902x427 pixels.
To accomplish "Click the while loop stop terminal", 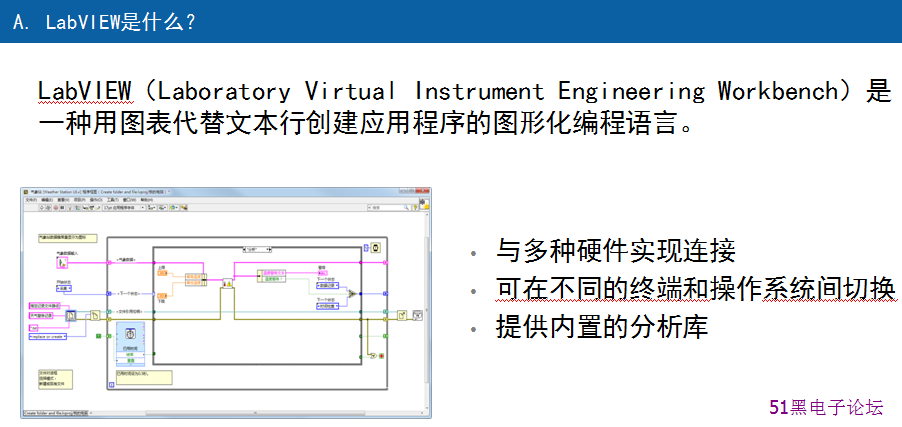I will coord(381,356).
